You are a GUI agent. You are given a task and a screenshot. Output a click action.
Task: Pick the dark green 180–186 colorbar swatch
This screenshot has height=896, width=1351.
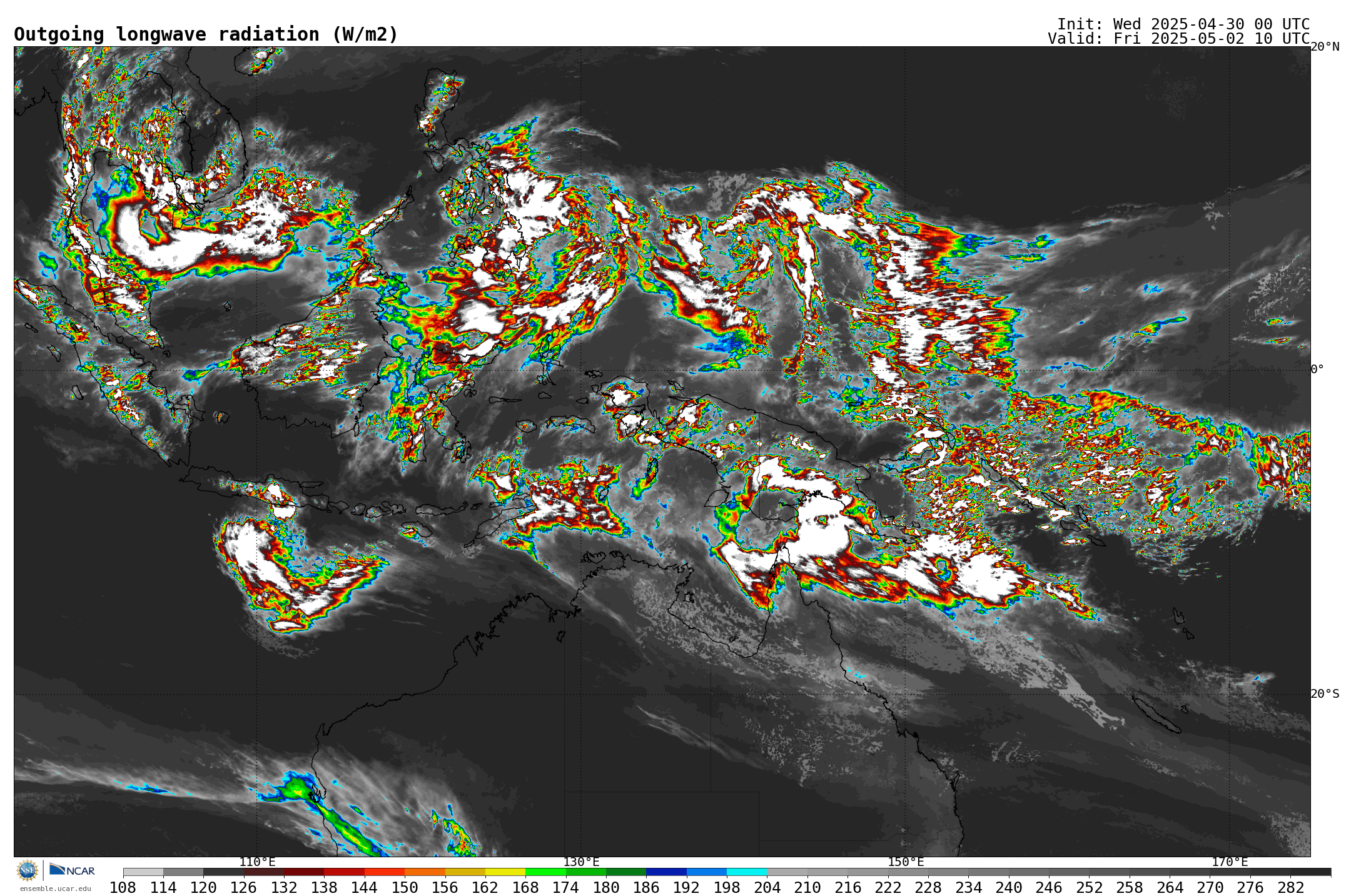tap(626, 872)
